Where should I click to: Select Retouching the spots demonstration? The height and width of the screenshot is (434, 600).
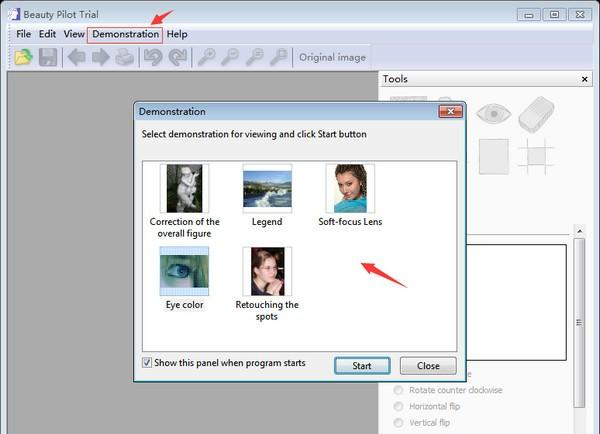(267, 284)
